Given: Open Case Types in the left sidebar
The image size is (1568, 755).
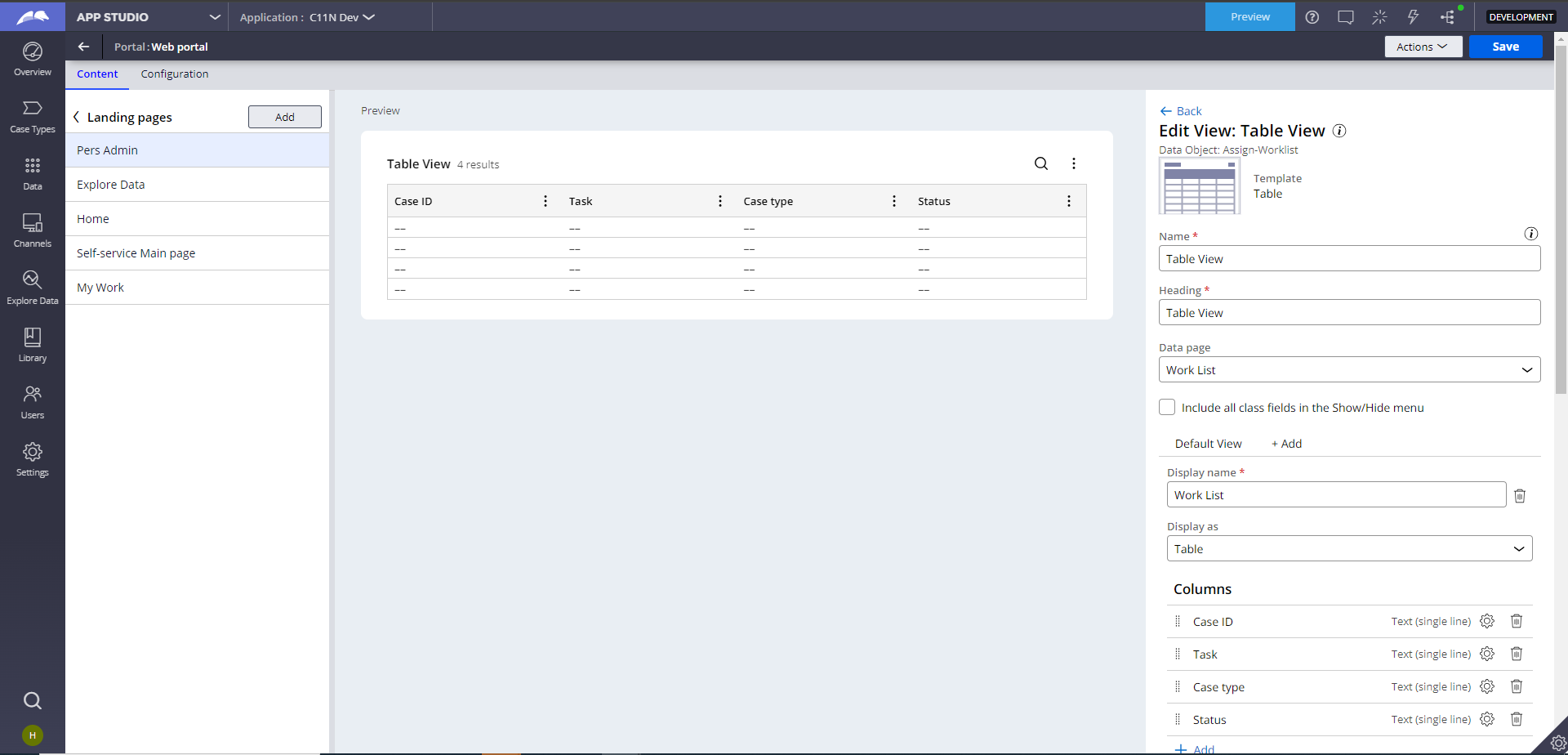Looking at the screenshot, I should (33, 117).
